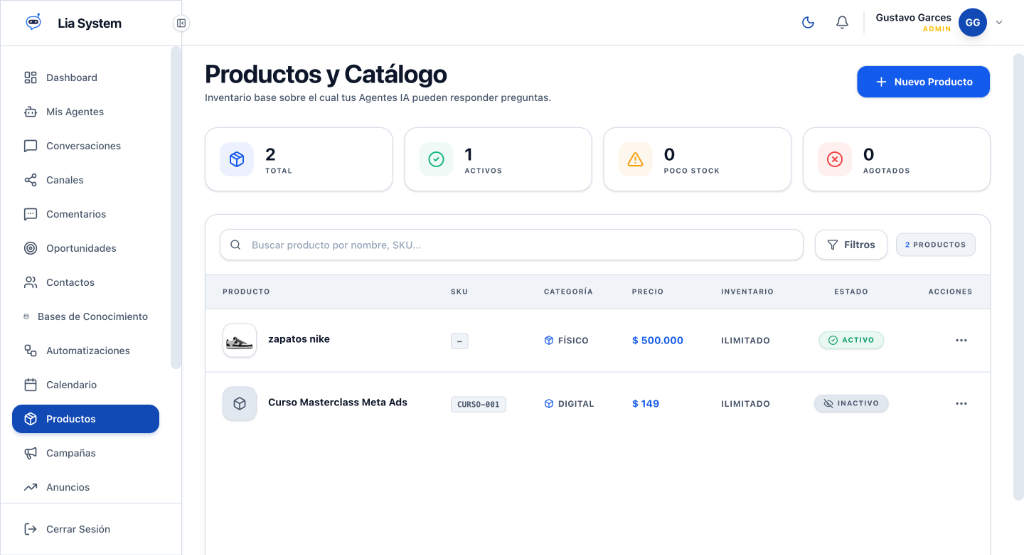Click the Lia System robot logo
The image size is (1024, 555).
[33, 22]
